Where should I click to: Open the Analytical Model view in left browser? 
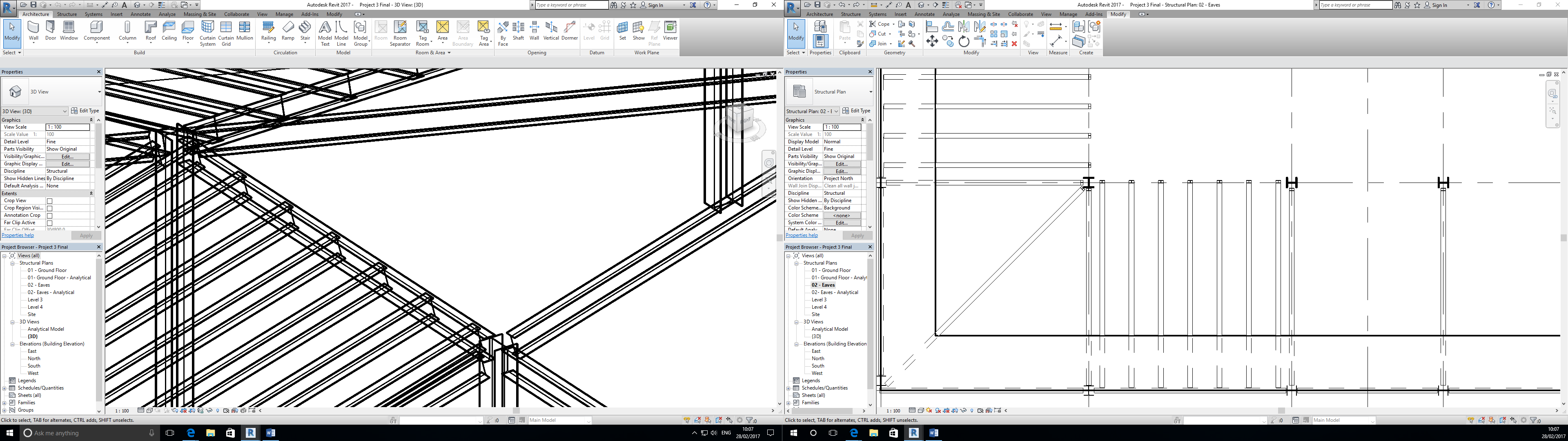[46, 329]
